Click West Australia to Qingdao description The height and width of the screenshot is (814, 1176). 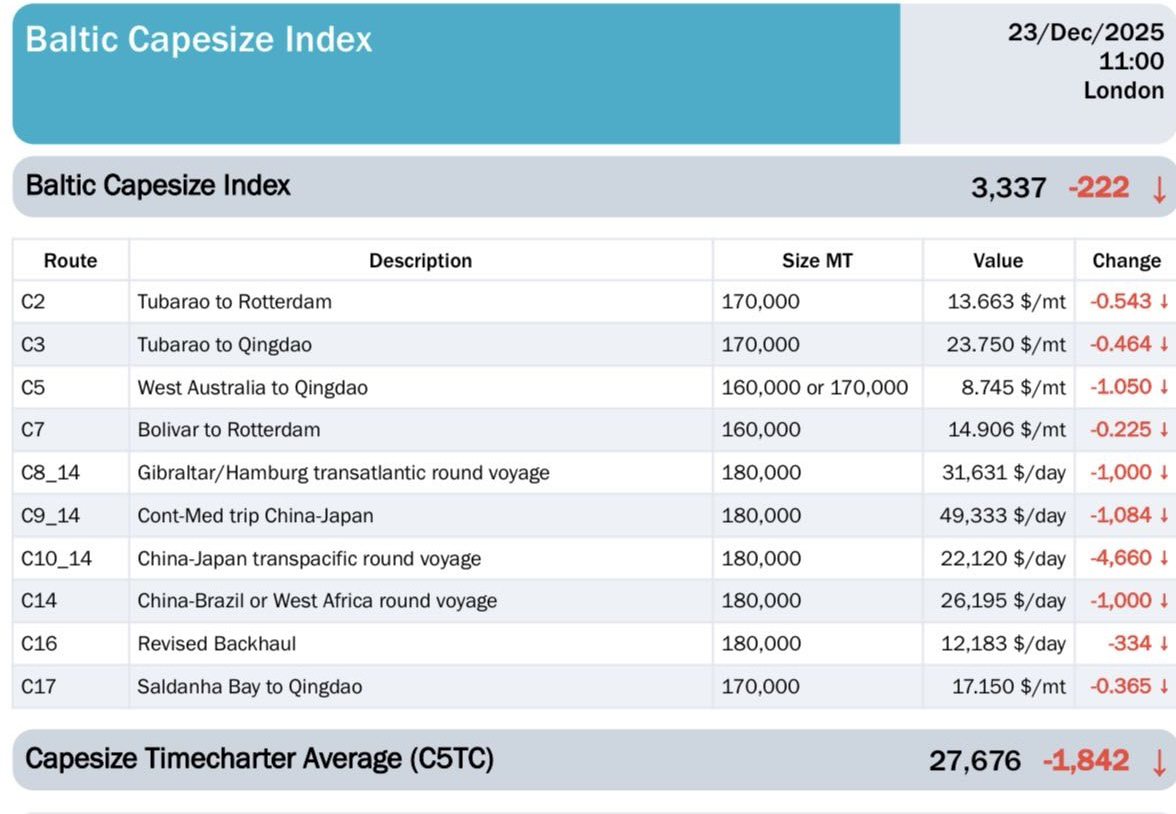coord(253,388)
